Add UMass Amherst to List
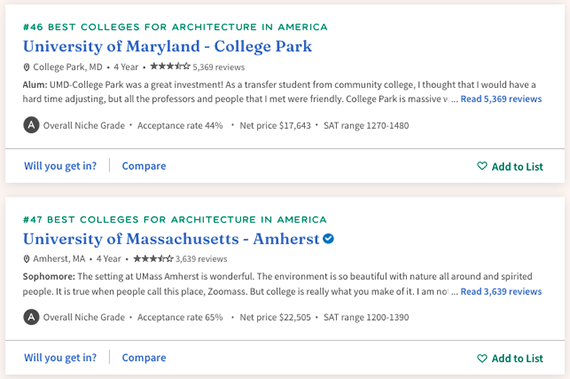The height and width of the screenshot is (379, 570). (x=510, y=359)
